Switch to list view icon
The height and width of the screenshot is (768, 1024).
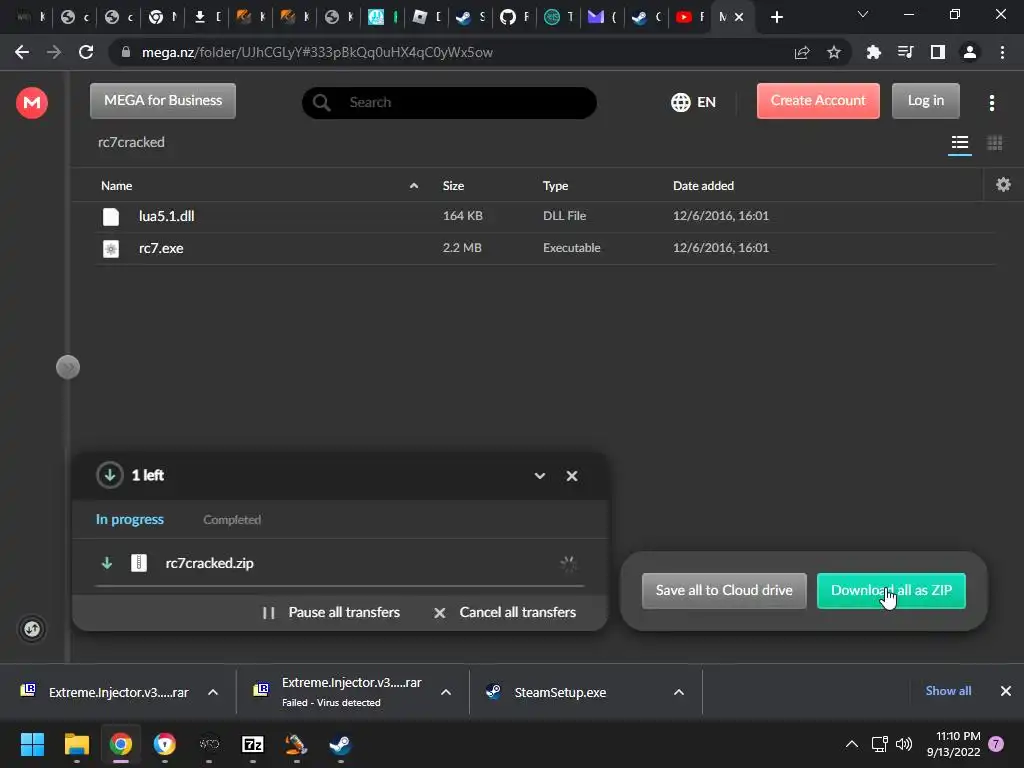[x=959, y=142]
